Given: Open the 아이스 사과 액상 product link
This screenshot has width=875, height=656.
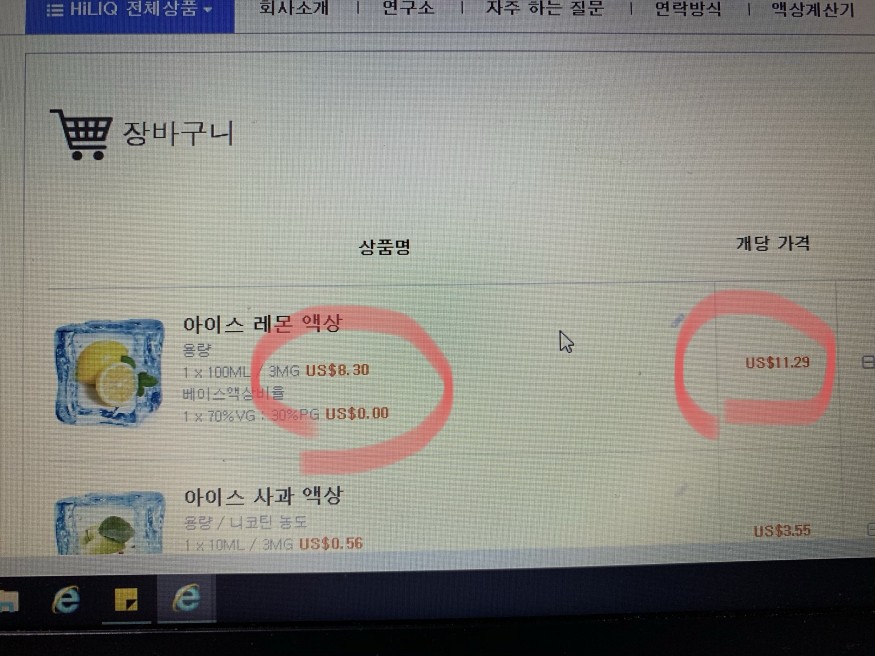Looking at the screenshot, I should (x=263, y=496).
